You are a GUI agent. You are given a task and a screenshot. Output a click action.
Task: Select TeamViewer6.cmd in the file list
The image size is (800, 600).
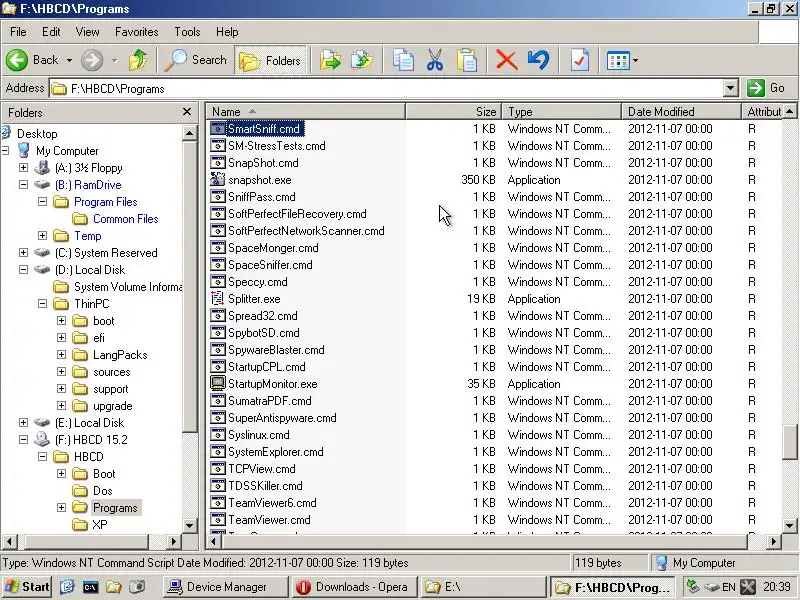[272, 503]
